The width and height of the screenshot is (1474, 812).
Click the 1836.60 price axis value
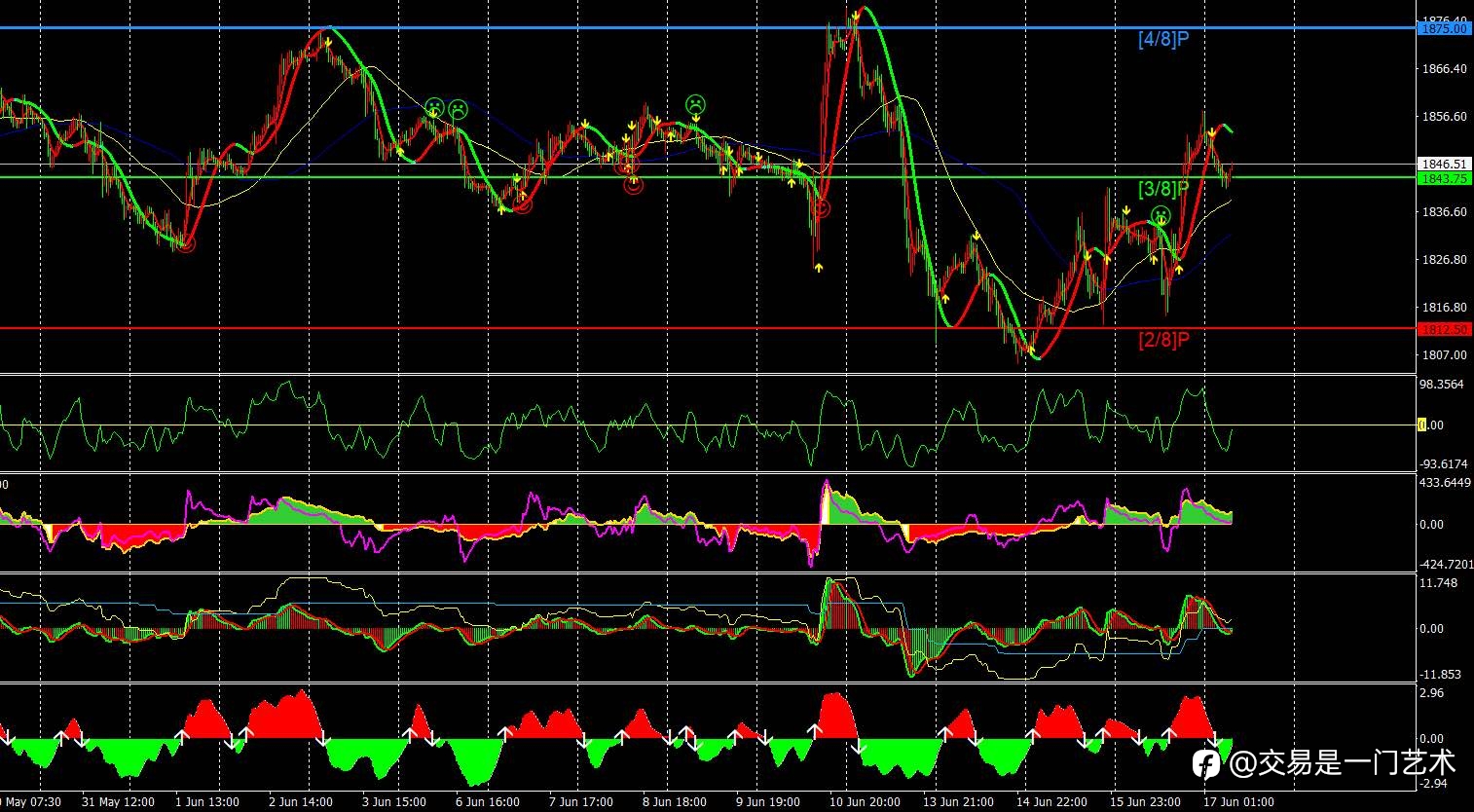1444,211
